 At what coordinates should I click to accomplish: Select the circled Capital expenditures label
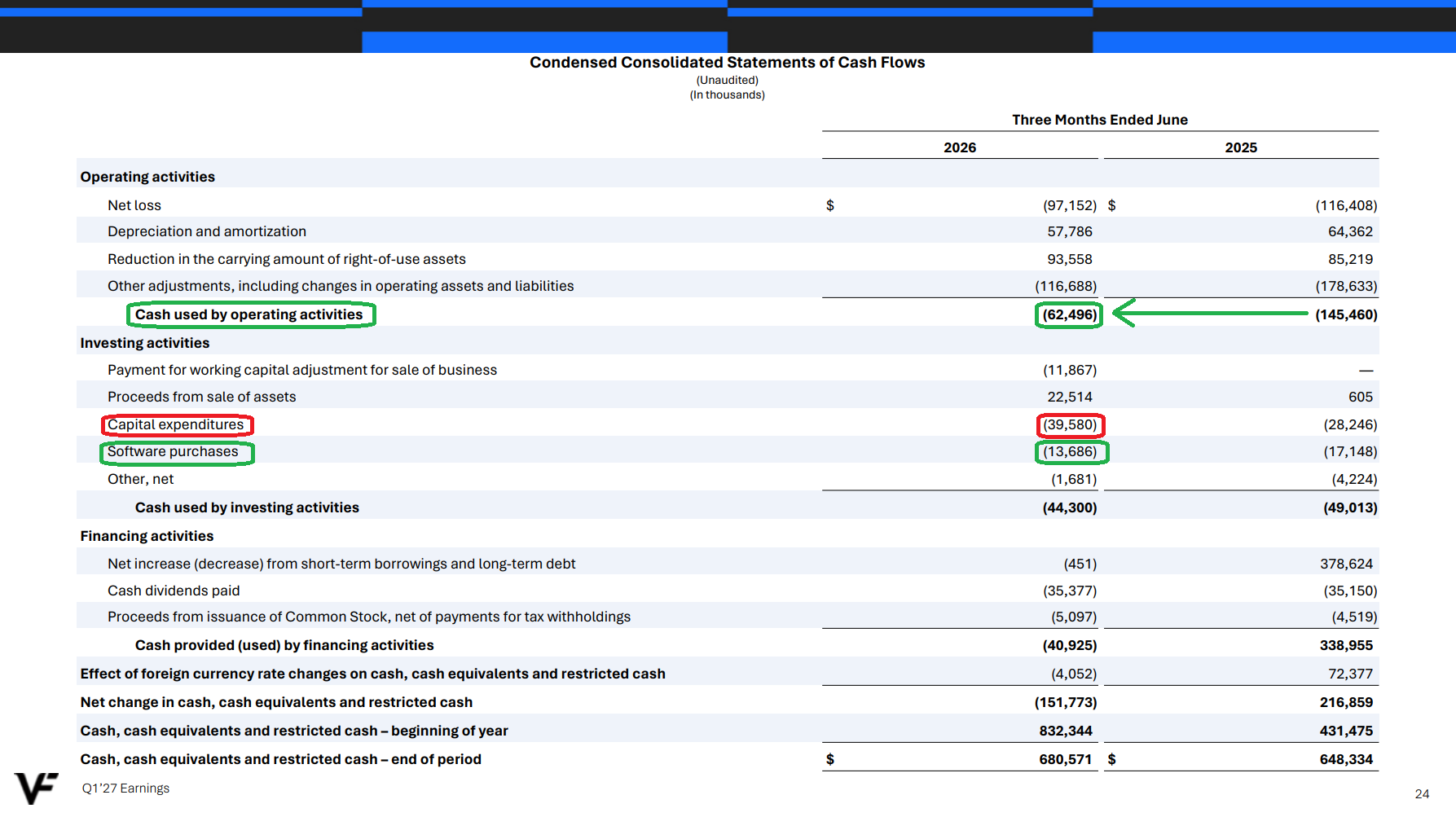176,424
